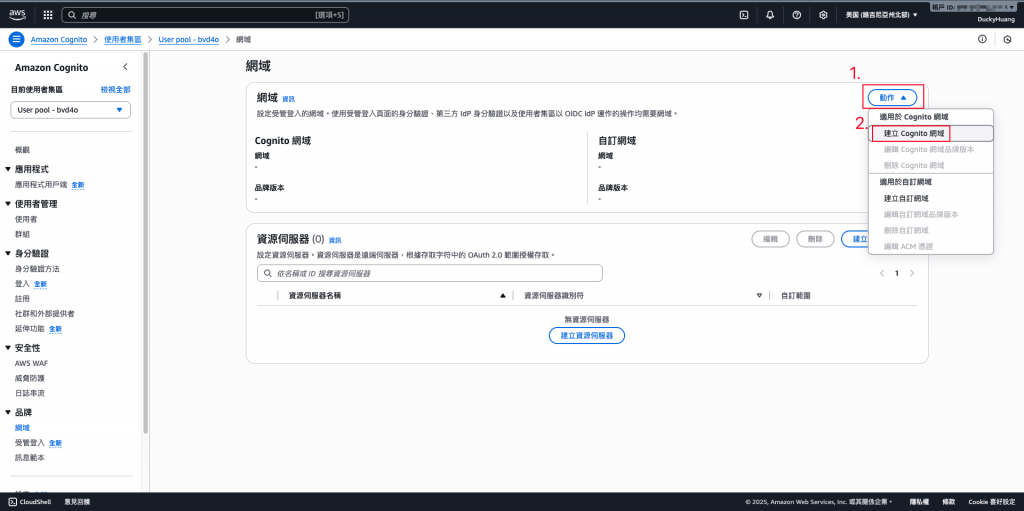Collapse the 應用程式 sidebar section

pyautogui.click(x=8, y=169)
